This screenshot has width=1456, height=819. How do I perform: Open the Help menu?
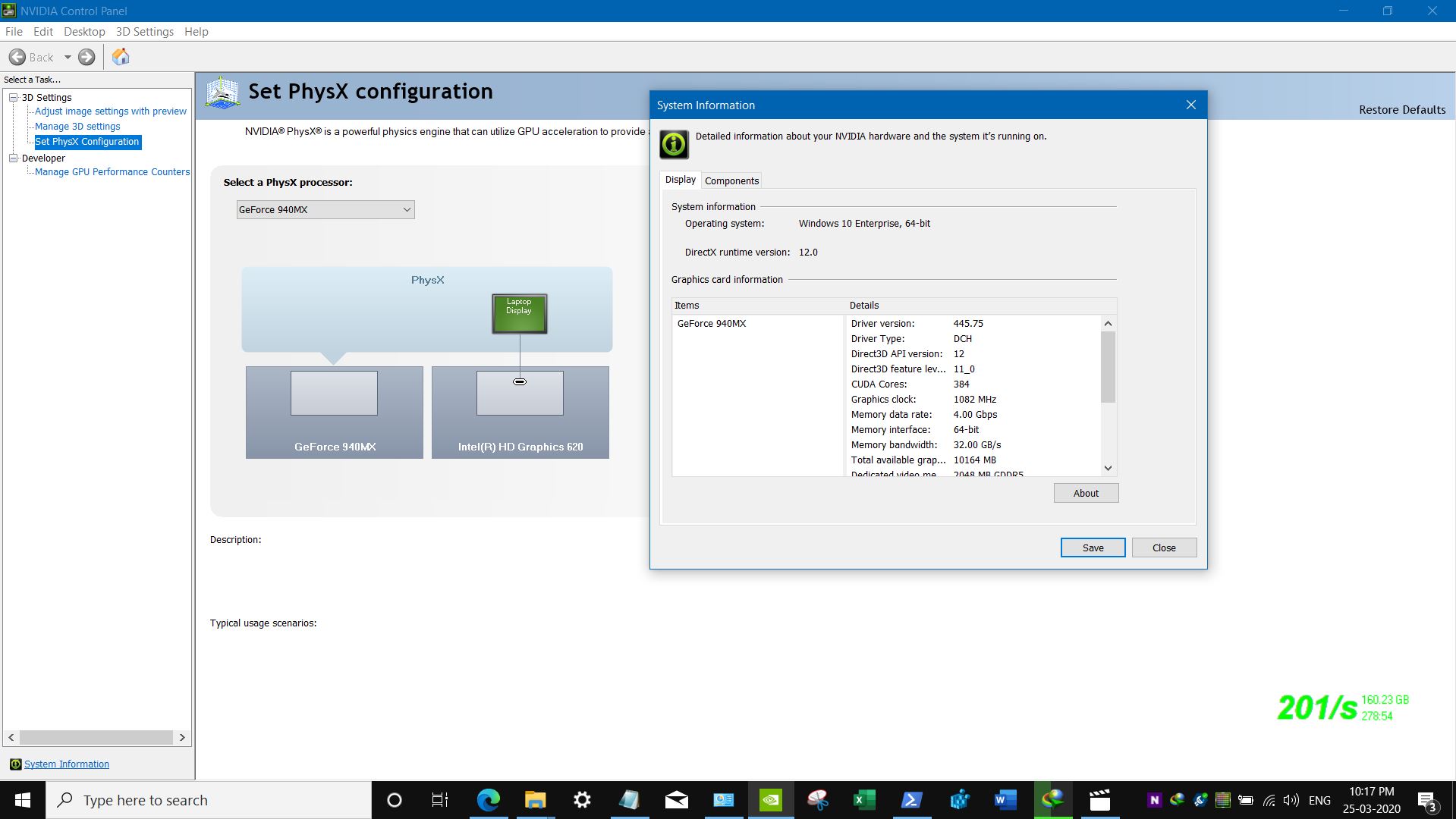(x=197, y=31)
